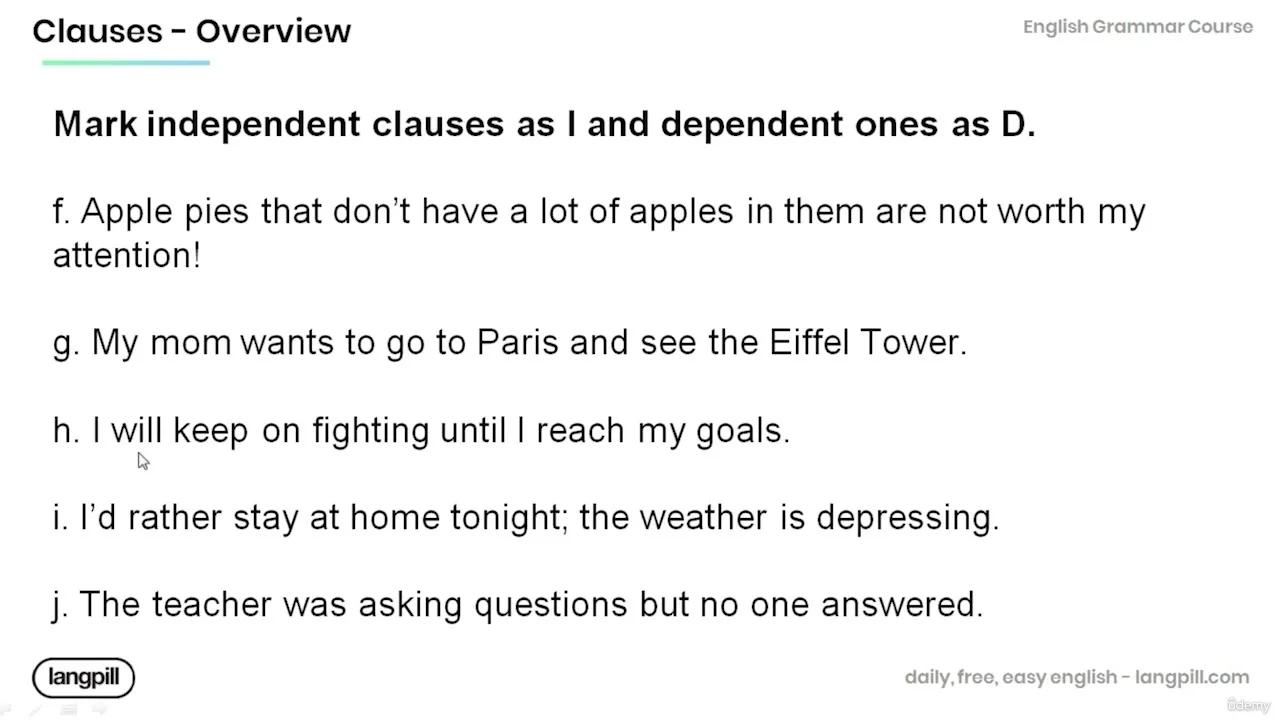This screenshot has height=720, width=1280.
Task: Click the gradient underline bar below the title
Action: click(x=126, y=63)
